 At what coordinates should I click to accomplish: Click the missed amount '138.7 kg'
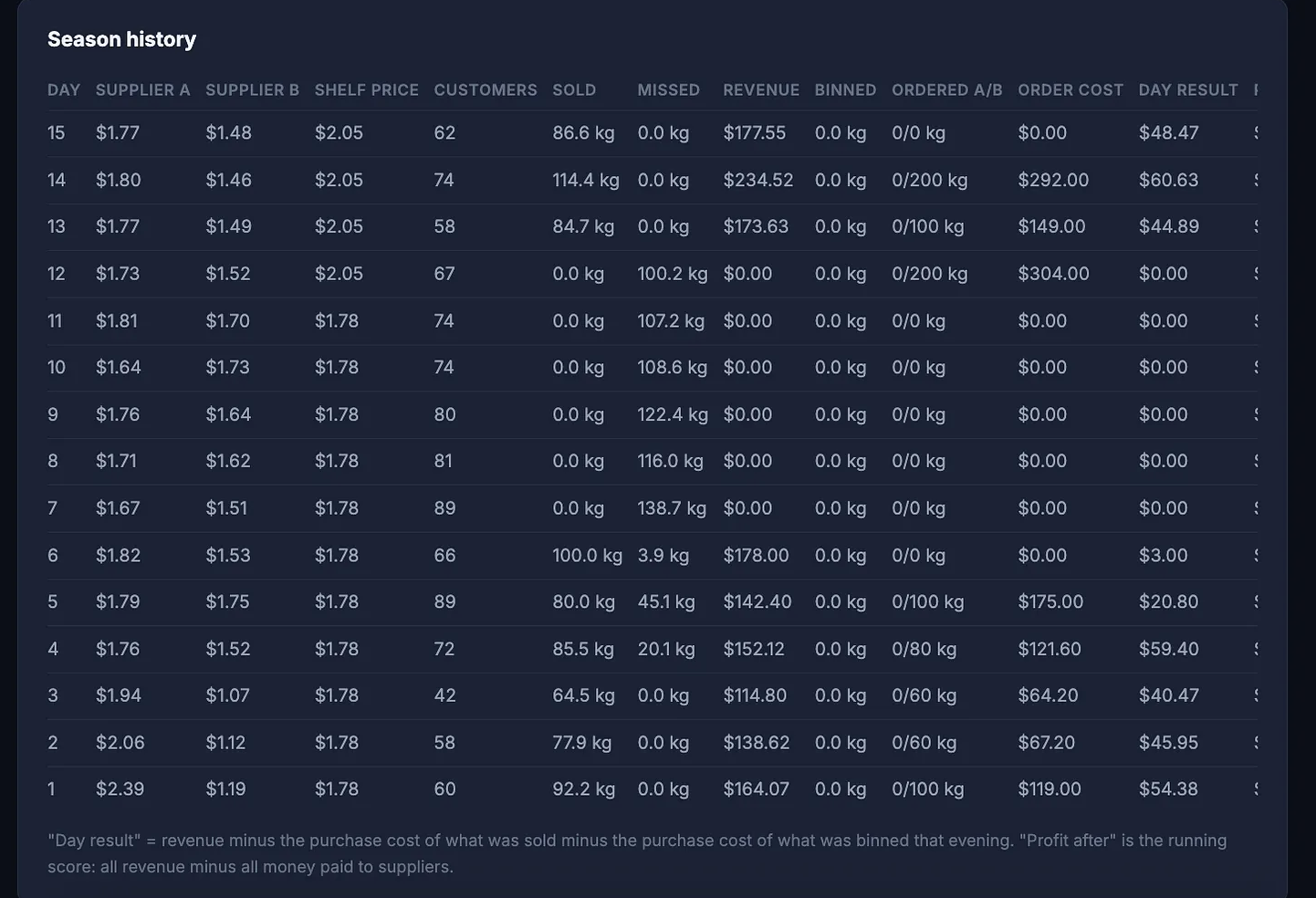click(x=672, y=508)
